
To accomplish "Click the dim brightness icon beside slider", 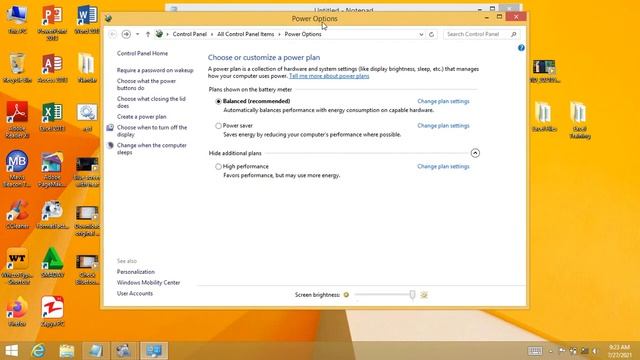I will [346, 295].
